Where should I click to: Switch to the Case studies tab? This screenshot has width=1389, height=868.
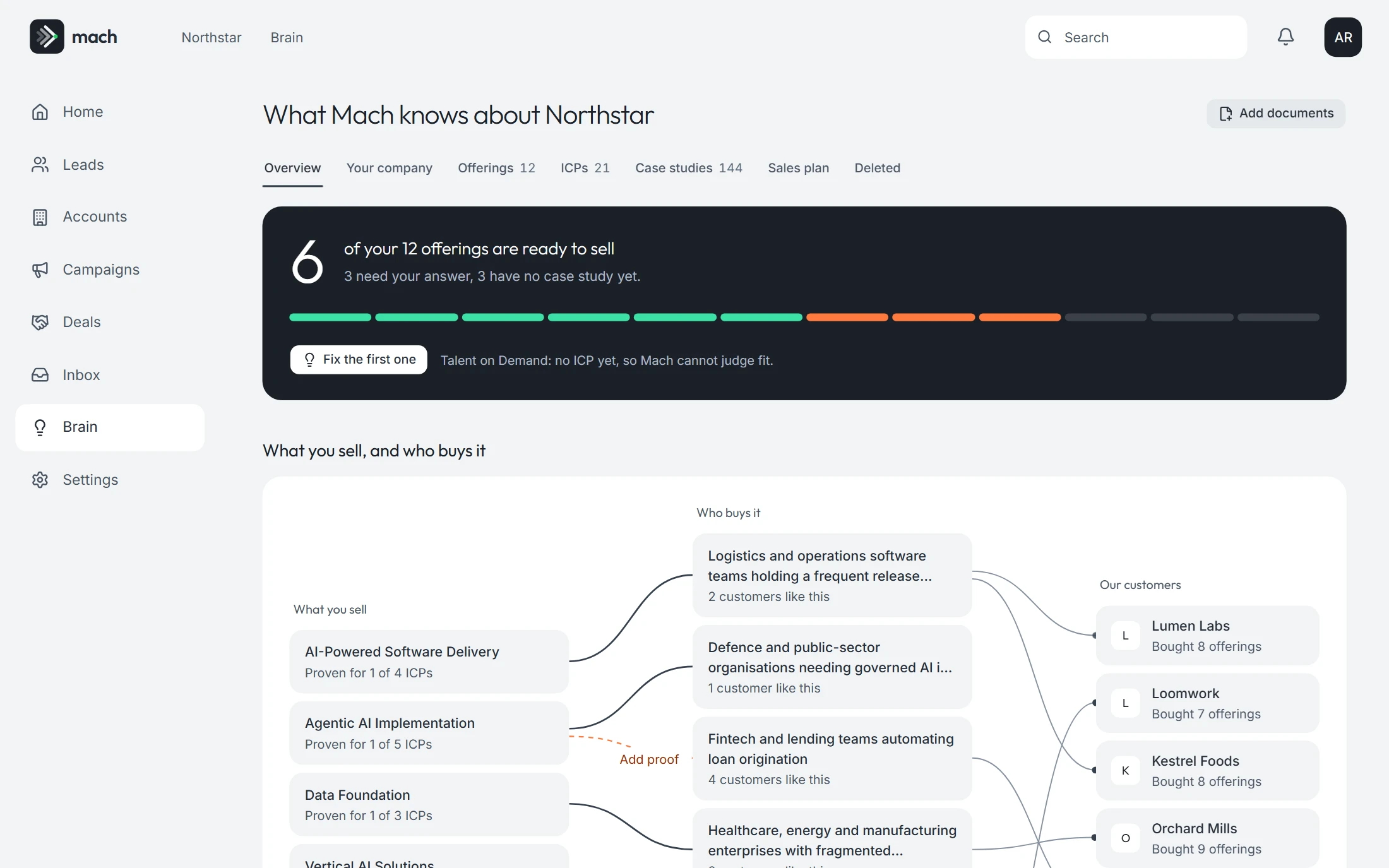(x=689, y=168)
